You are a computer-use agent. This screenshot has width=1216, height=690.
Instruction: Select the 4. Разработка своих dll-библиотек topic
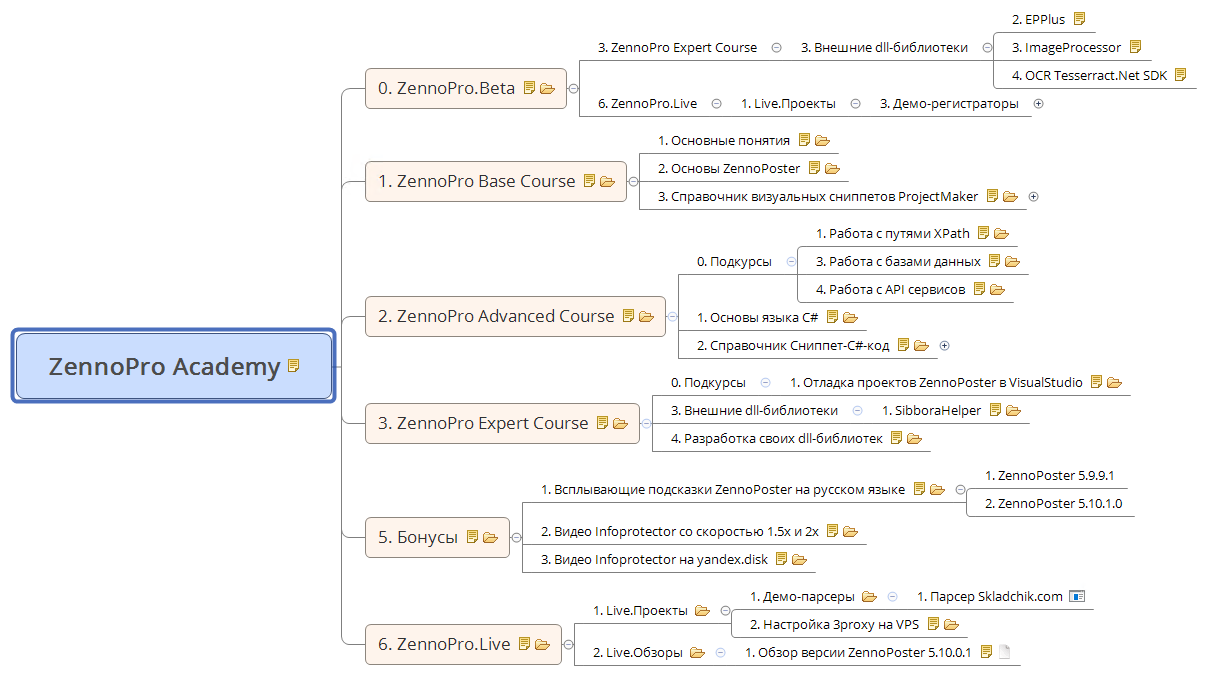(x=776, y=438)
